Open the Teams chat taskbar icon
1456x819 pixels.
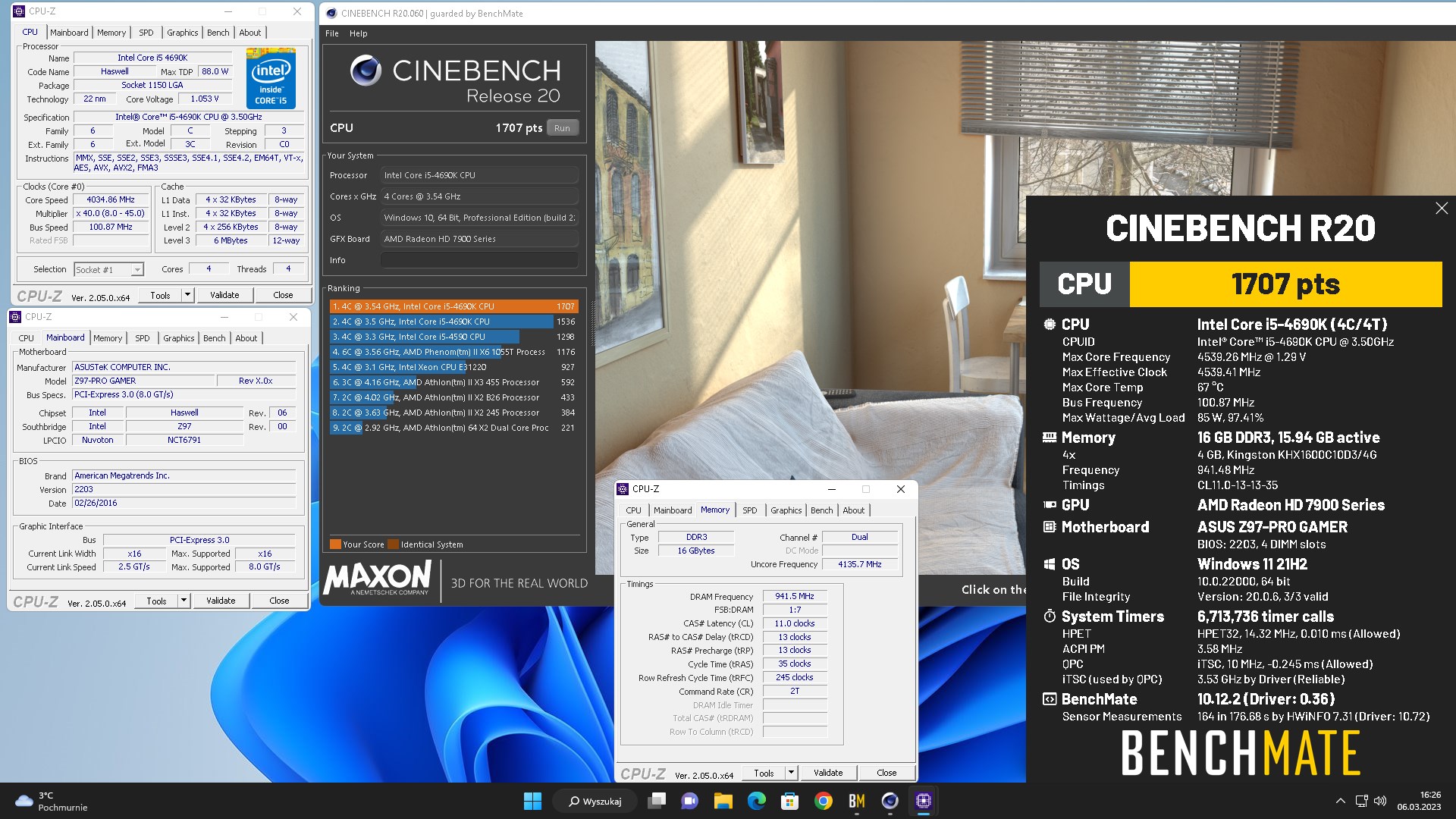click(x=689, y=801)
